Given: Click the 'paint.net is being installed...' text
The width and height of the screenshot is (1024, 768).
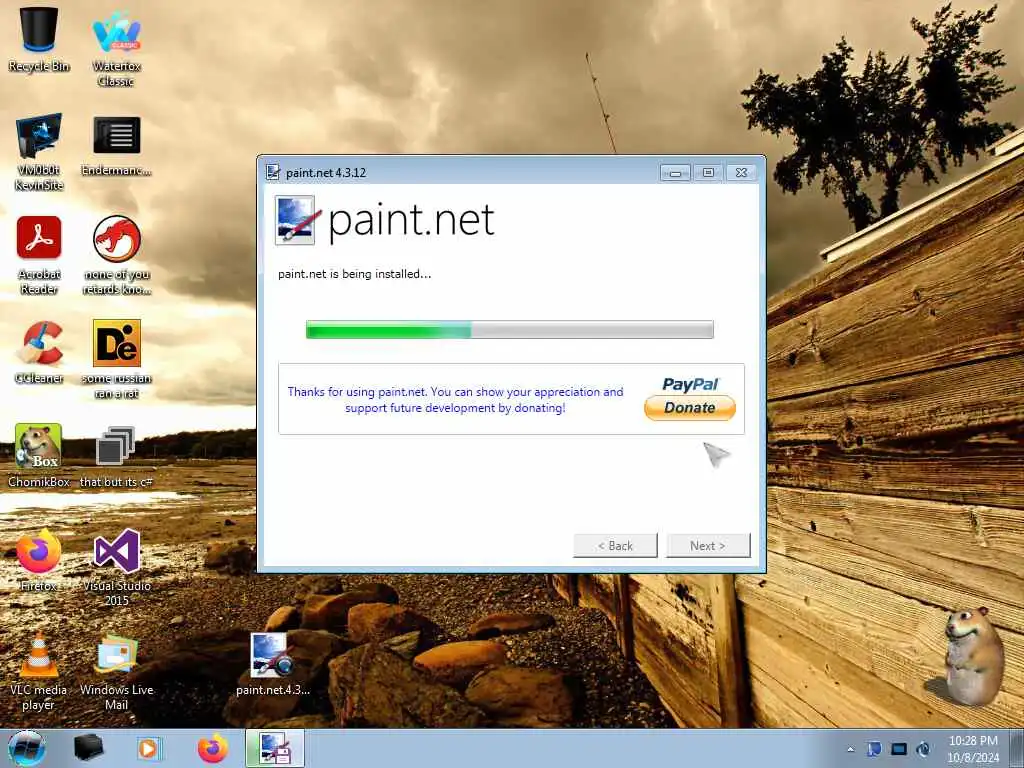Looking at the screenshot, I should 355,274.
